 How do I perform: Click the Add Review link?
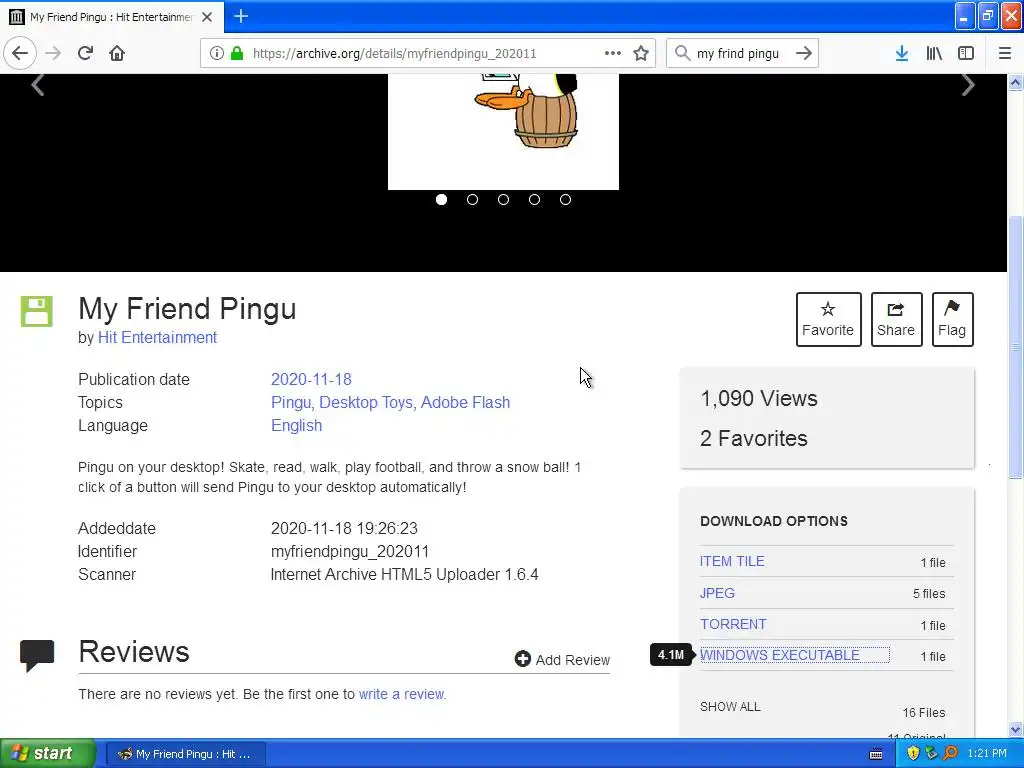[x=562, y=660]
